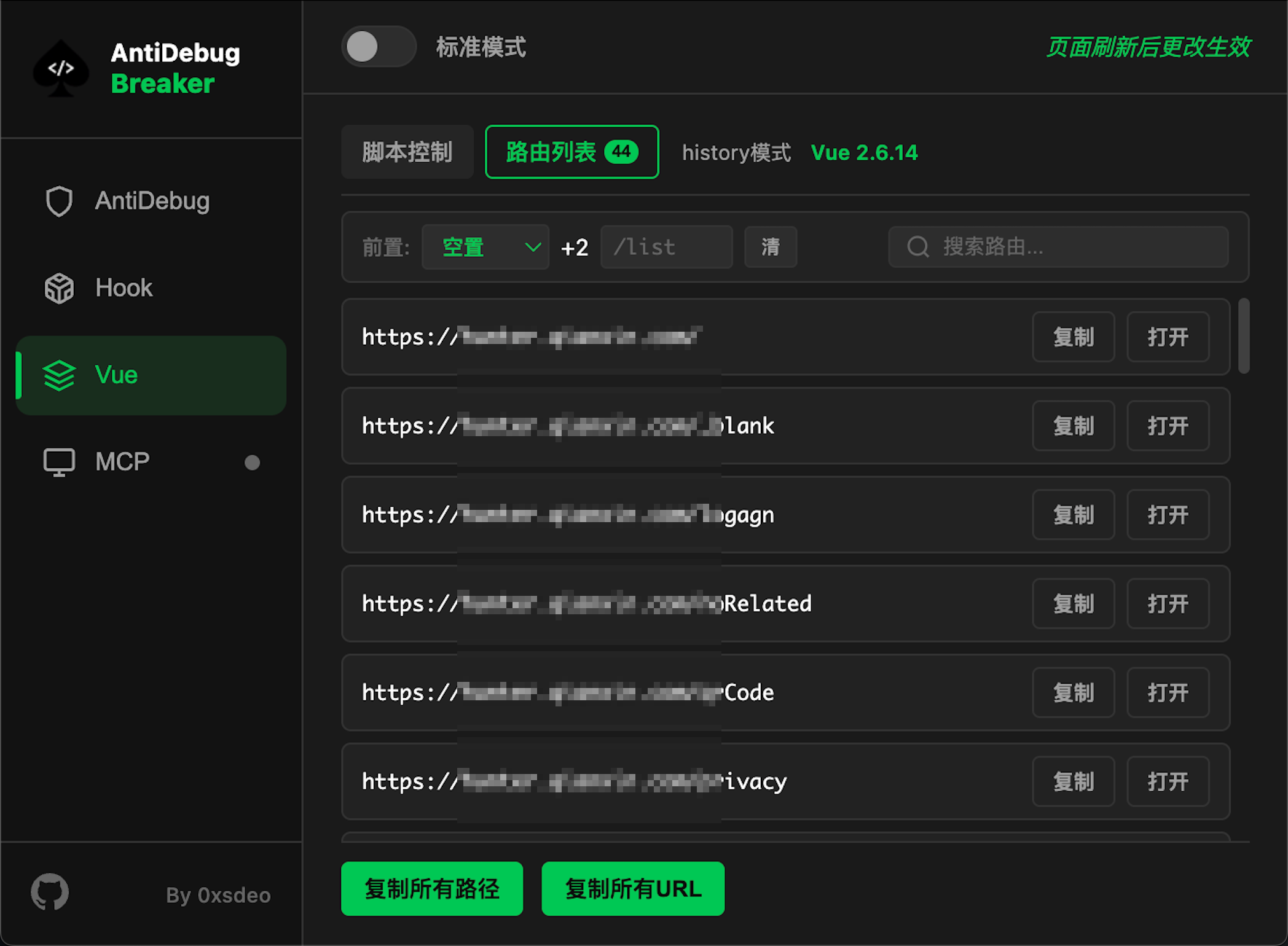Open the 前置 空置 dropdown
Image resolution: width=1288 pixels, height=946 pixels.
485,247
